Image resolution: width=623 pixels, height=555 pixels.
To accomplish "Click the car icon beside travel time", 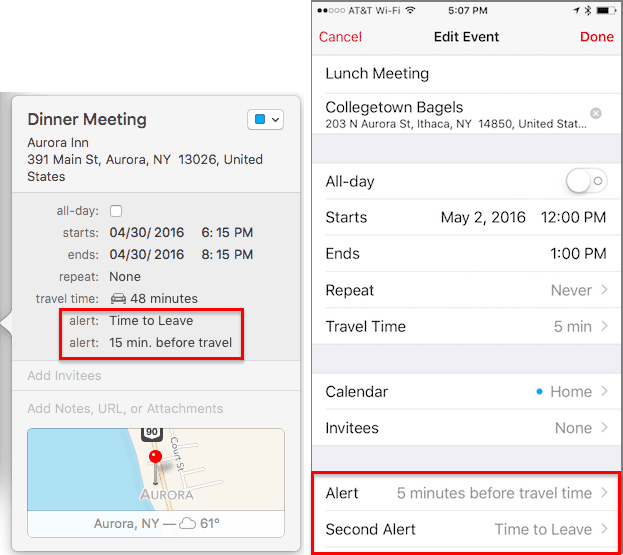I will click(x=117, y=298).
